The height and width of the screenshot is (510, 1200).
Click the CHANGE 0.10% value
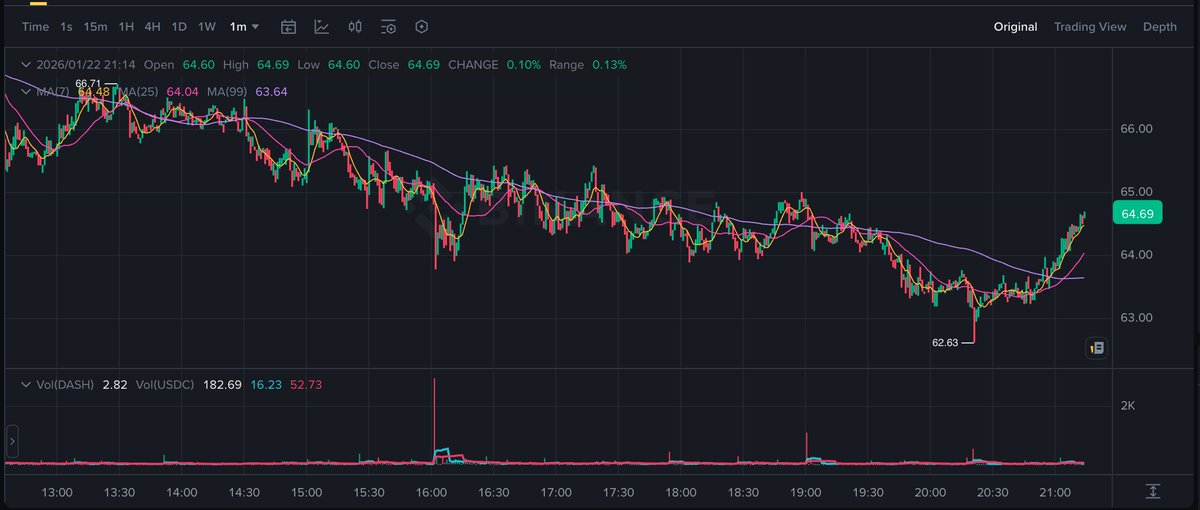point(524,64)
